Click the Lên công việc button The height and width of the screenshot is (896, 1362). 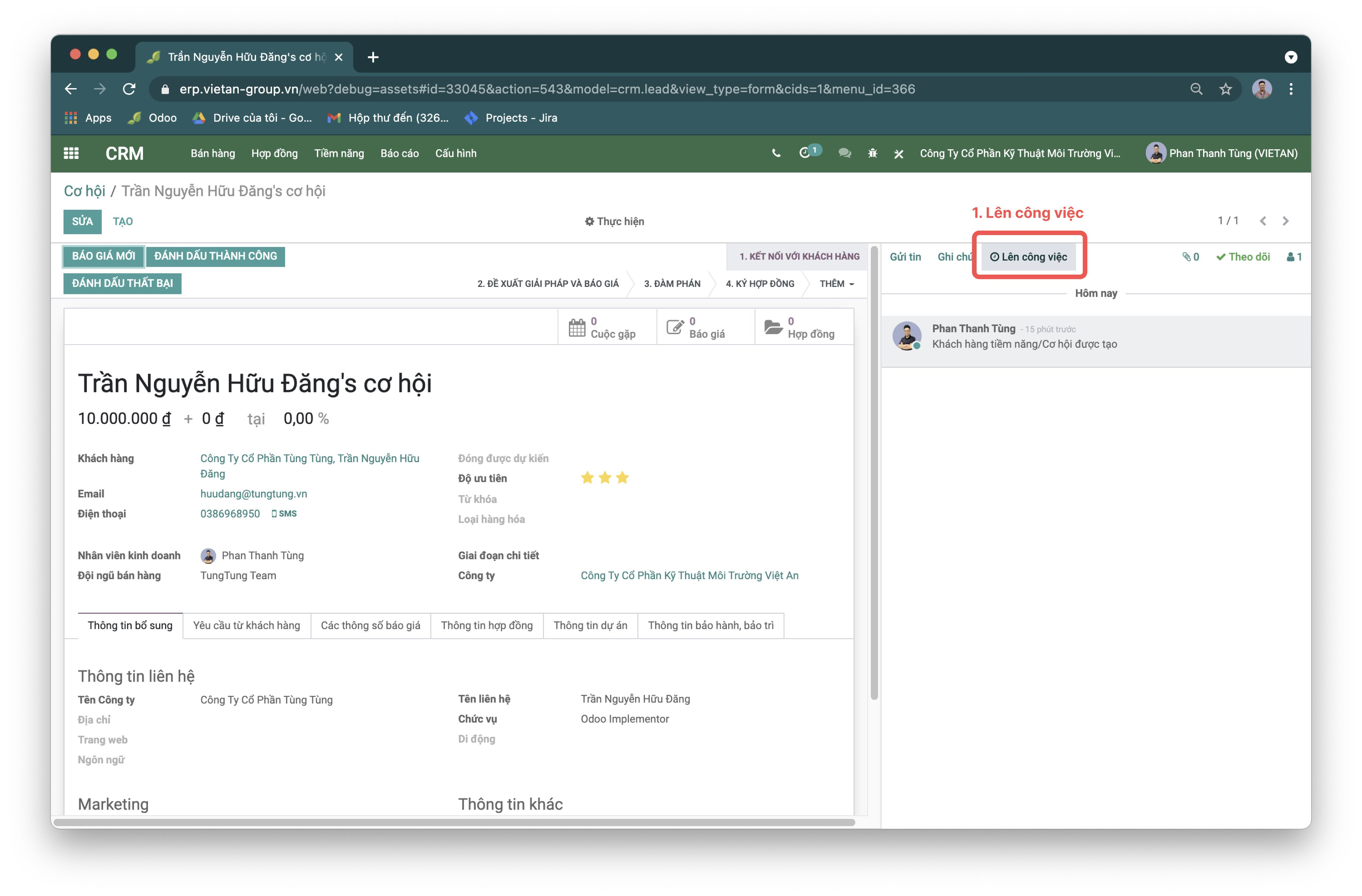(1028, 257)
